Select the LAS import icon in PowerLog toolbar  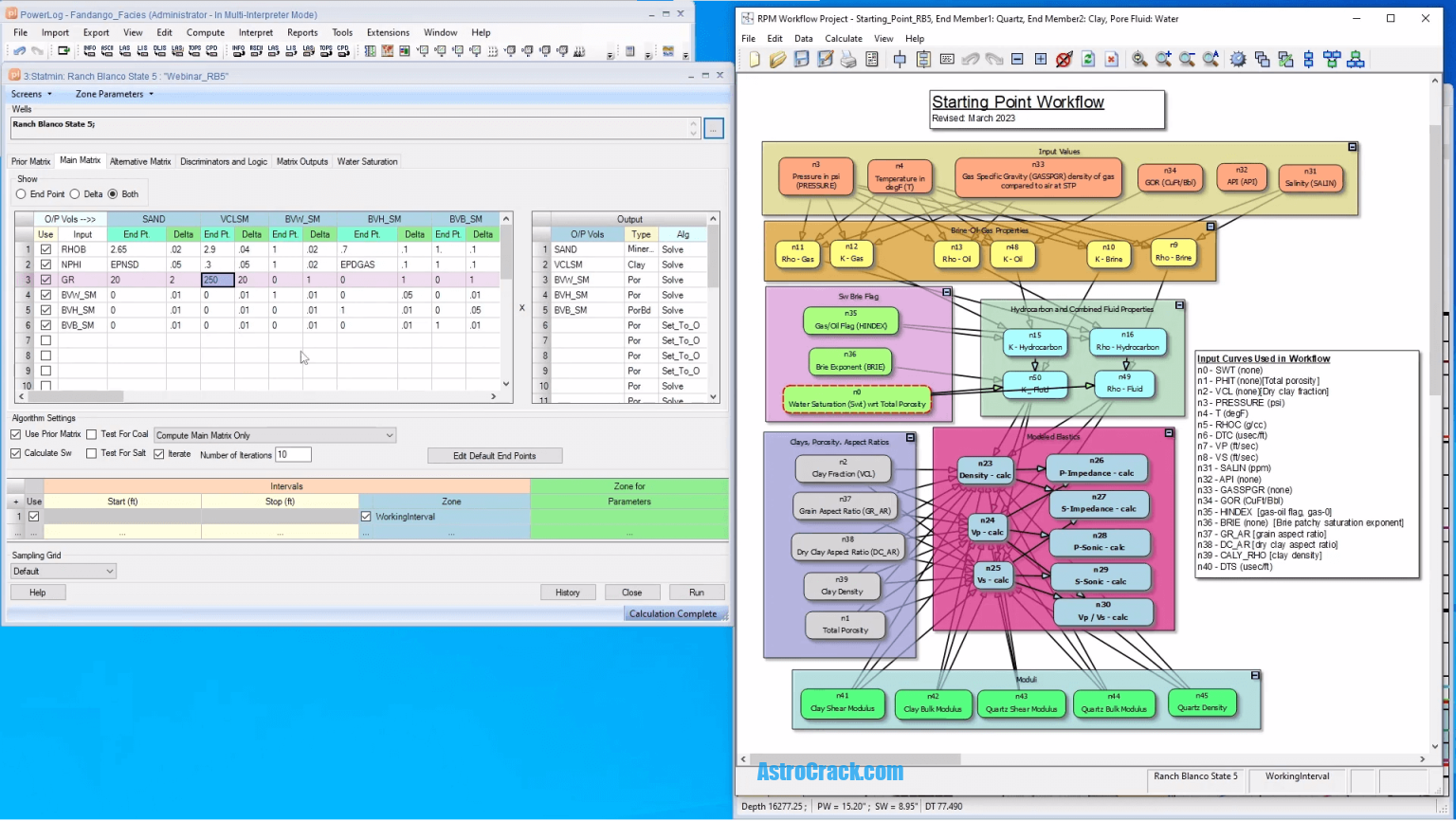pyautogui.click(x=124, y=50)
